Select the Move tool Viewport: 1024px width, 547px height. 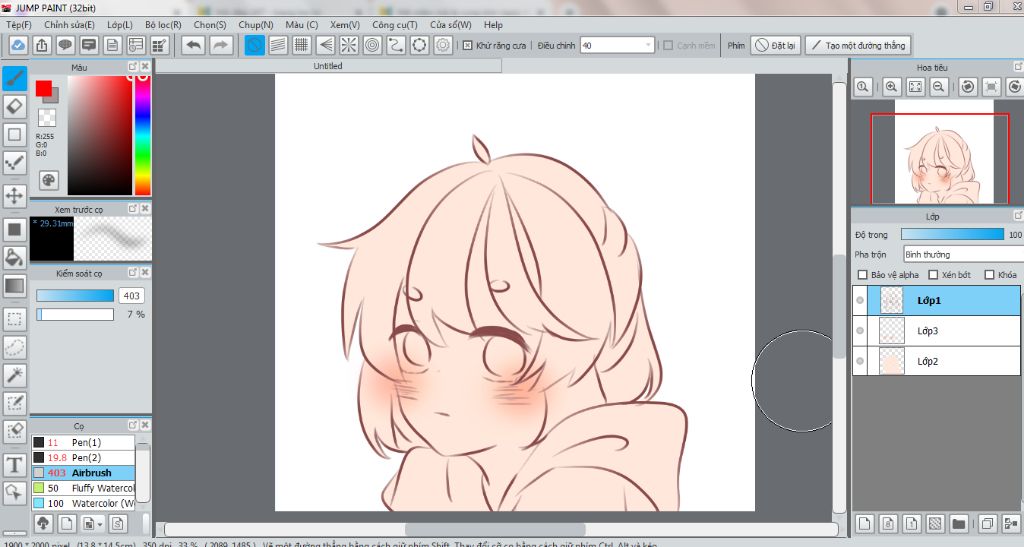click(x=15, y=195)
